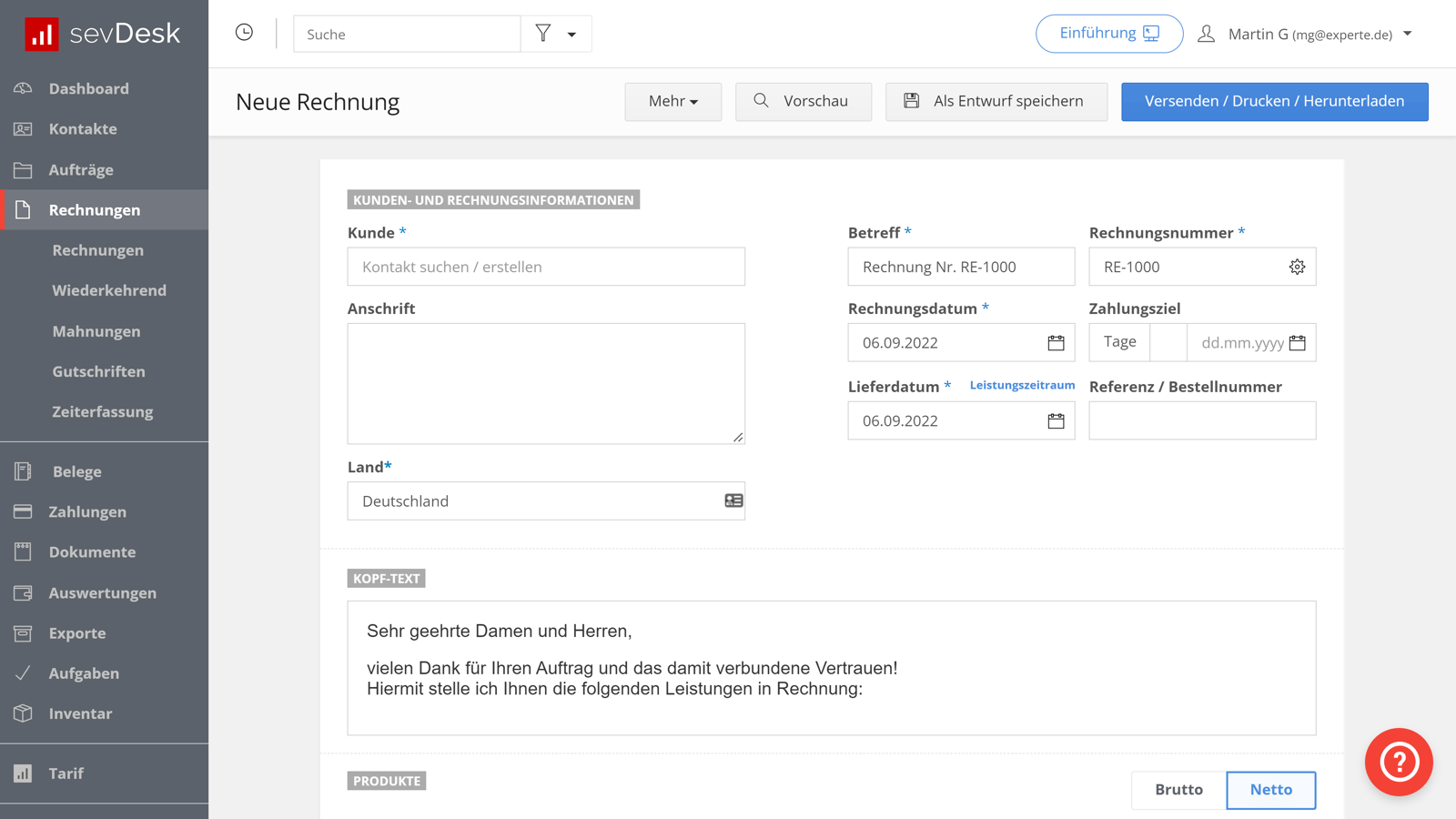Open the Belege section
The height and width of the screenshot is (819, 1456).
coord(76,471)
